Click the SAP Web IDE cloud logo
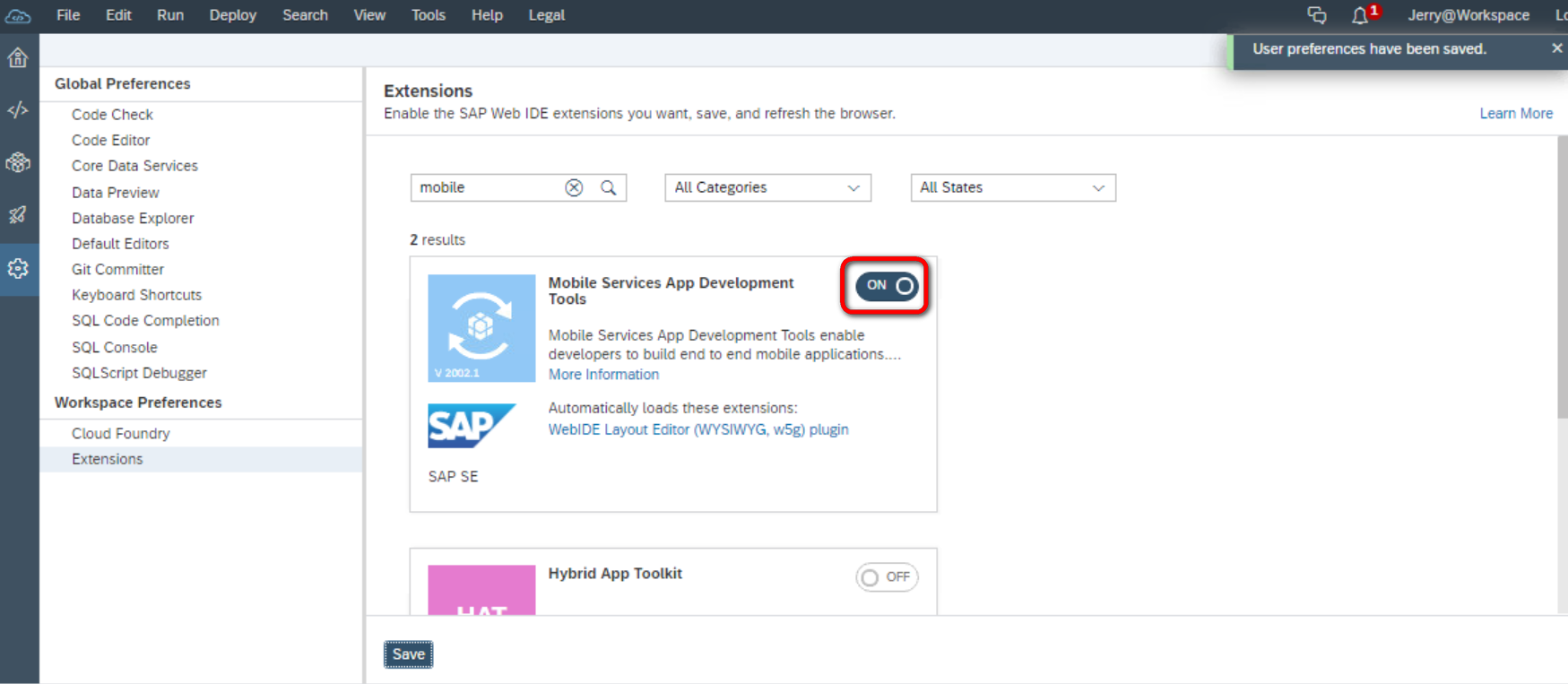The image size is (1568, 684). [18, 15]
